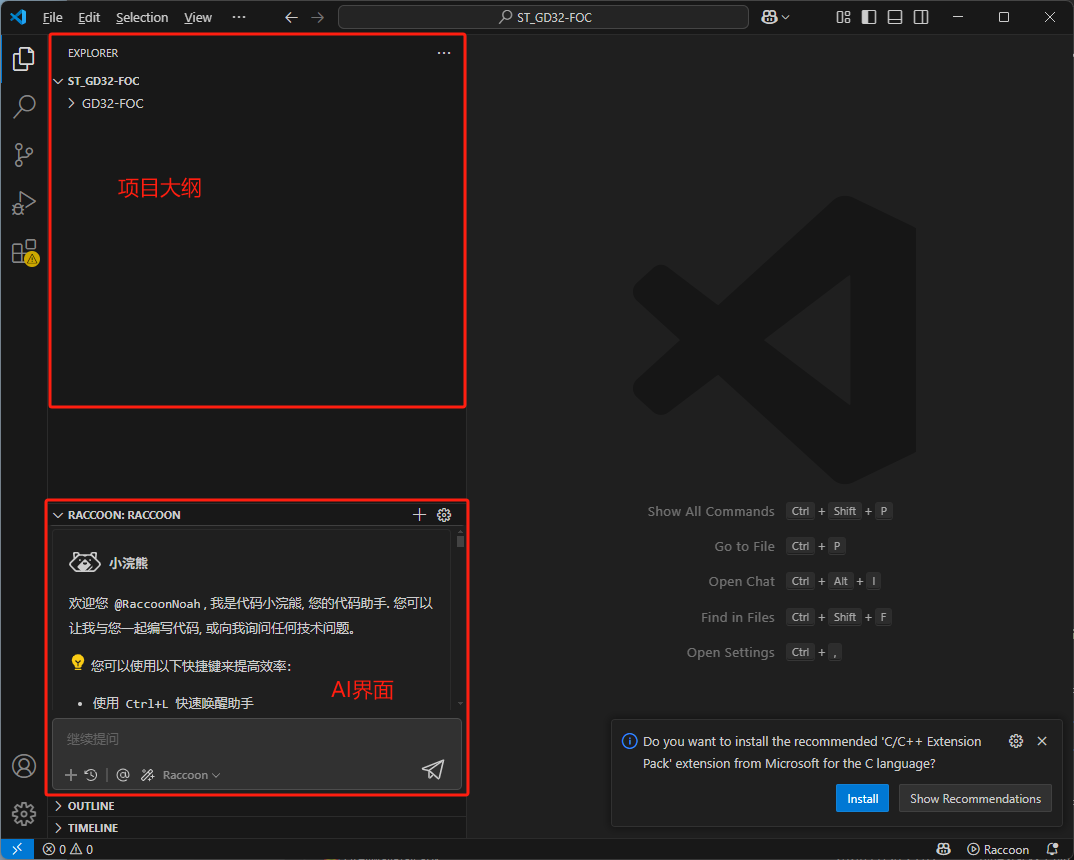Expand the GD32-FOC folder
This screenshot has width=1074, height=860.
coord(112,103)
